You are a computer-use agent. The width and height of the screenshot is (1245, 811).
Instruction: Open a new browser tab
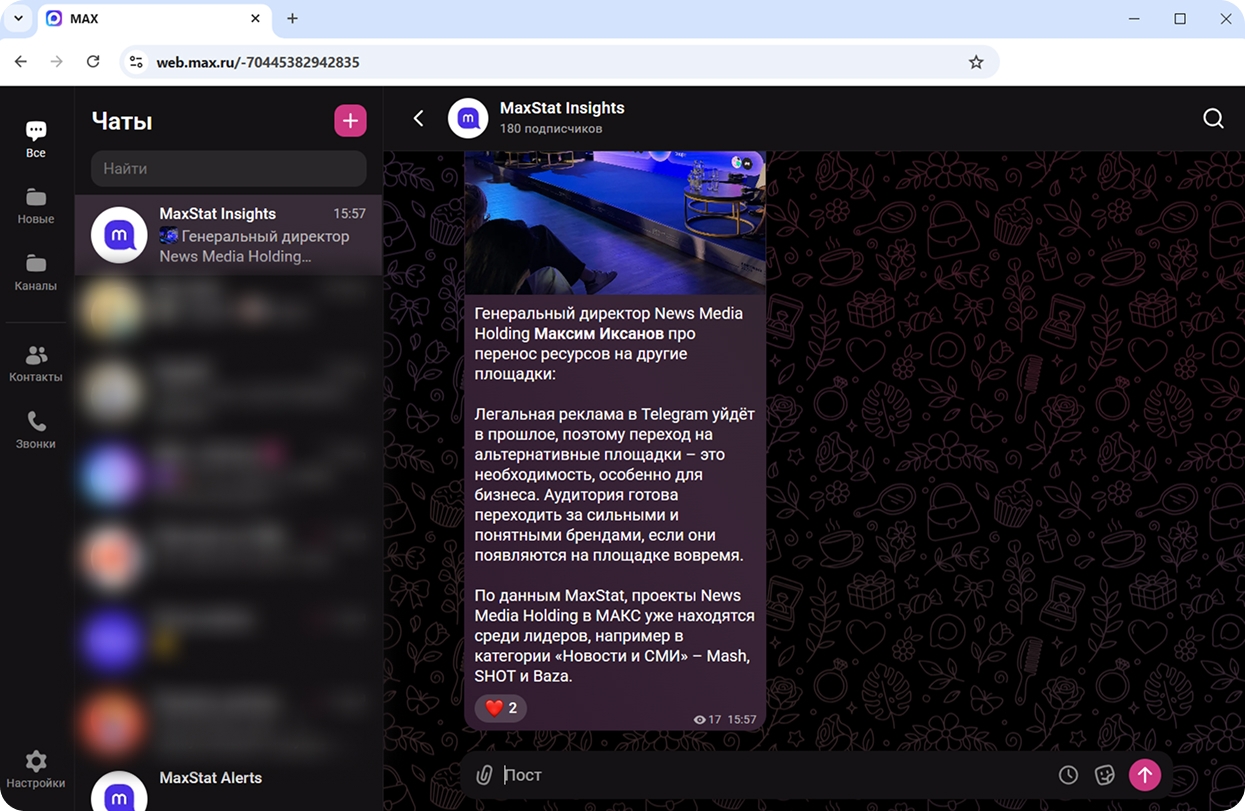pyautogui.click(x=293, y=19)
